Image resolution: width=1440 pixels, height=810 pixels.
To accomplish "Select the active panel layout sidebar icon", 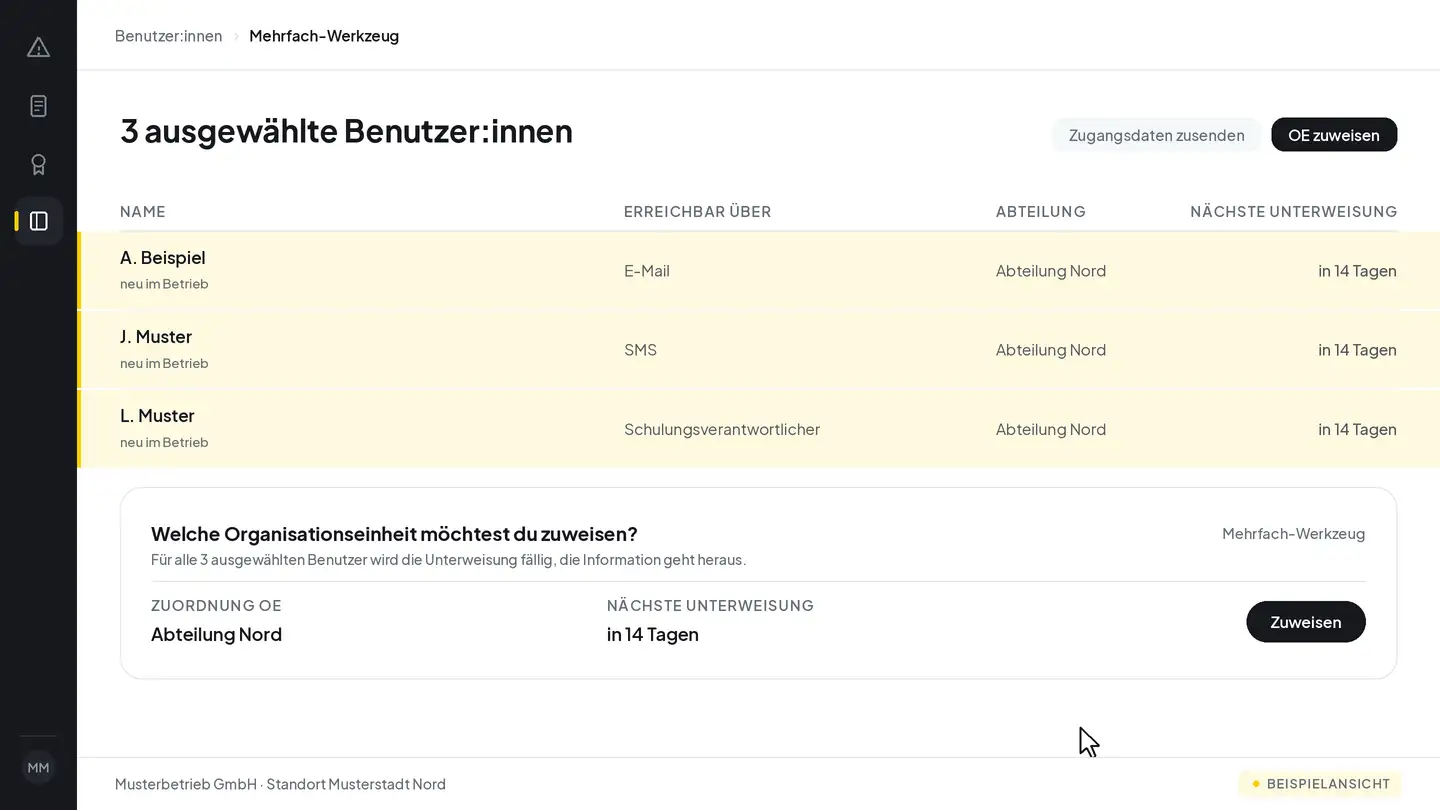I will tap(38, 221).
